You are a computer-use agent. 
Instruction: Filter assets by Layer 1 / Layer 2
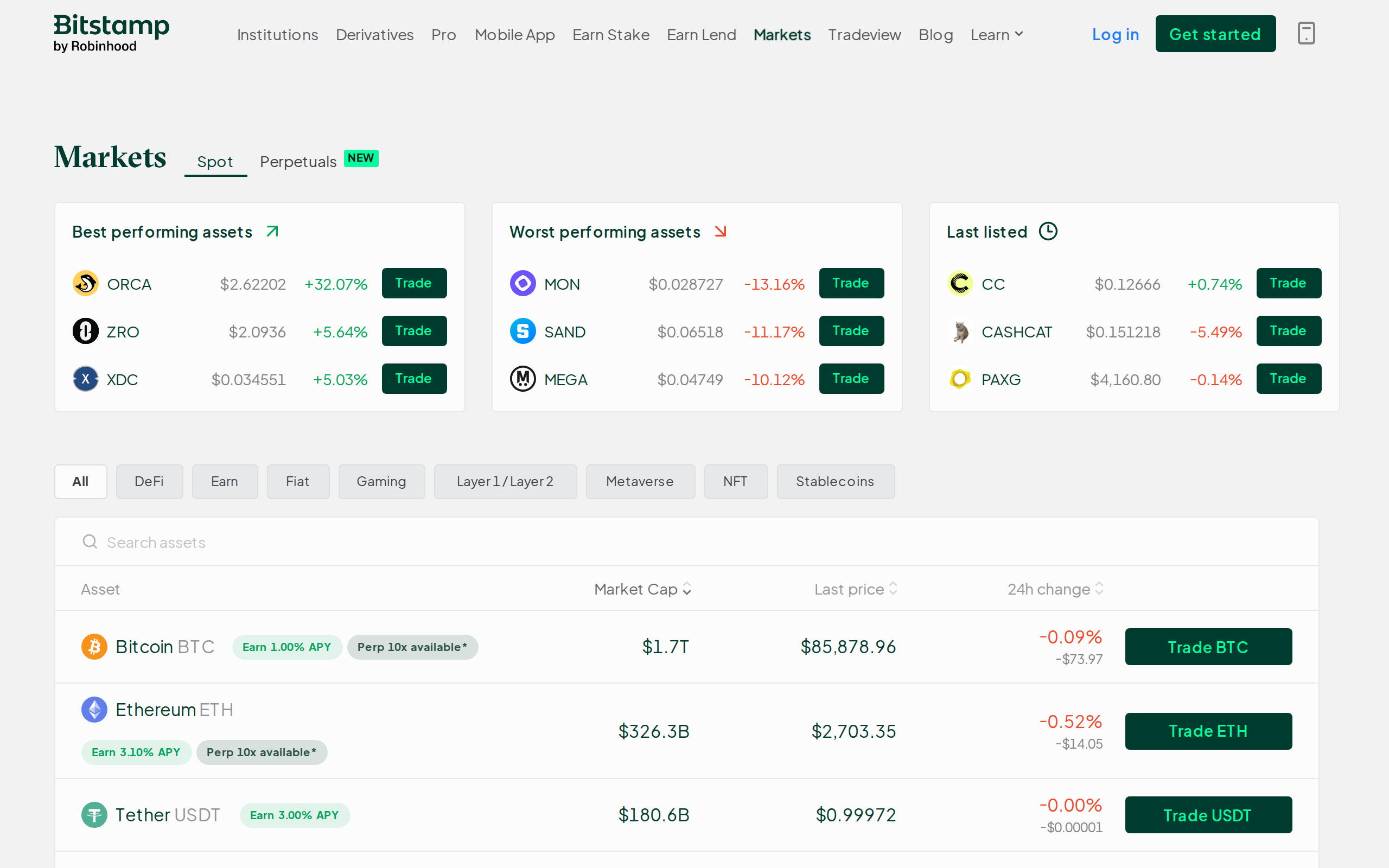pyautogui.click(x=505, y=482)
